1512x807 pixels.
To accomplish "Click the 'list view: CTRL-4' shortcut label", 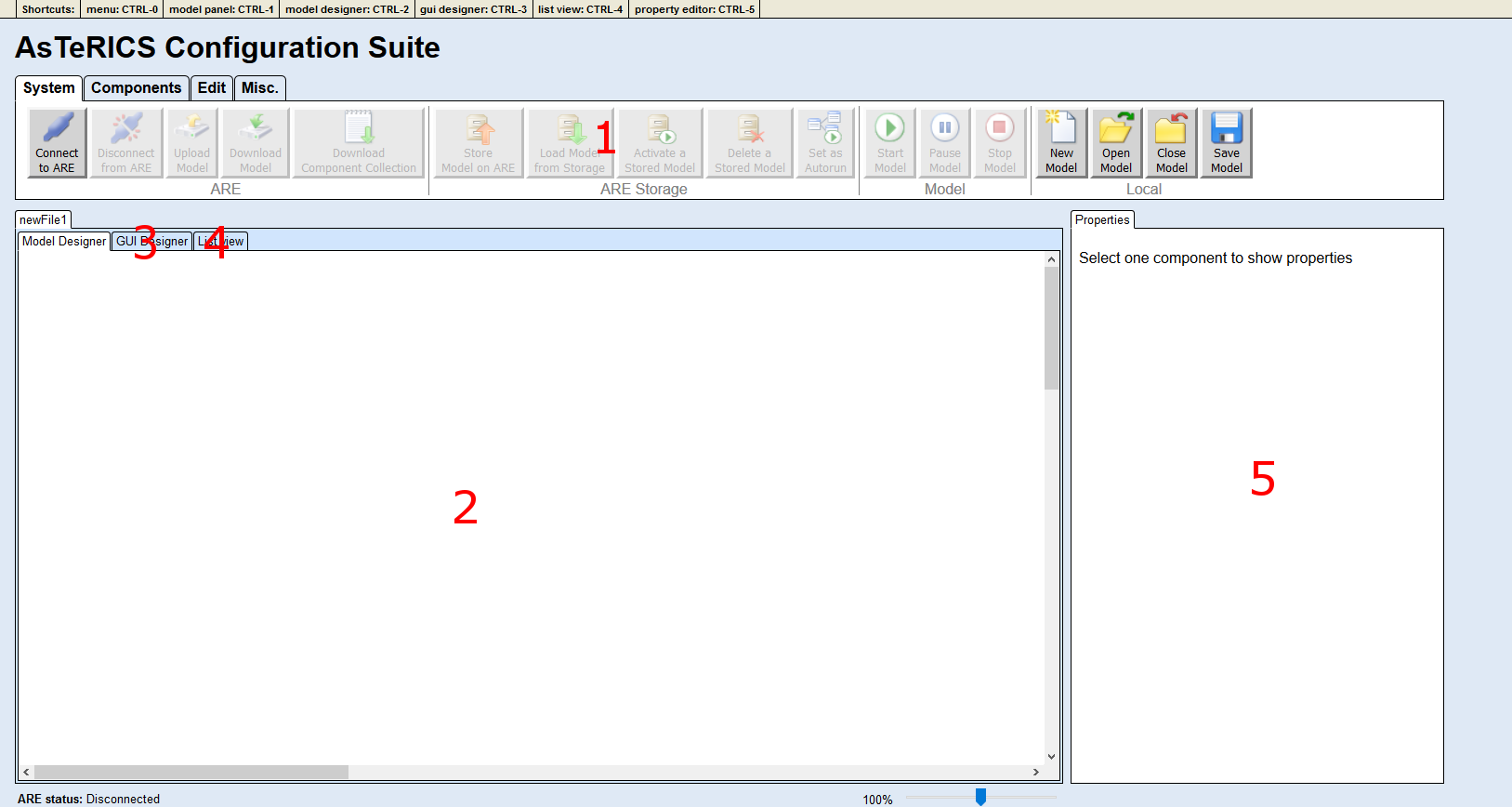I will tap(581, 9).
